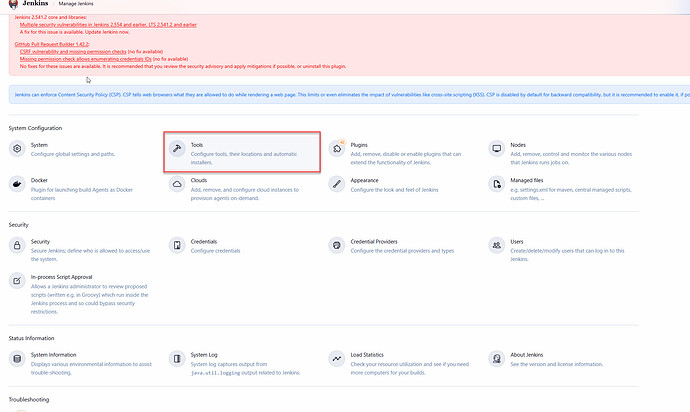Screen dimensions: 690x412
Task: Open the Plugins title link
Action: 359,145
